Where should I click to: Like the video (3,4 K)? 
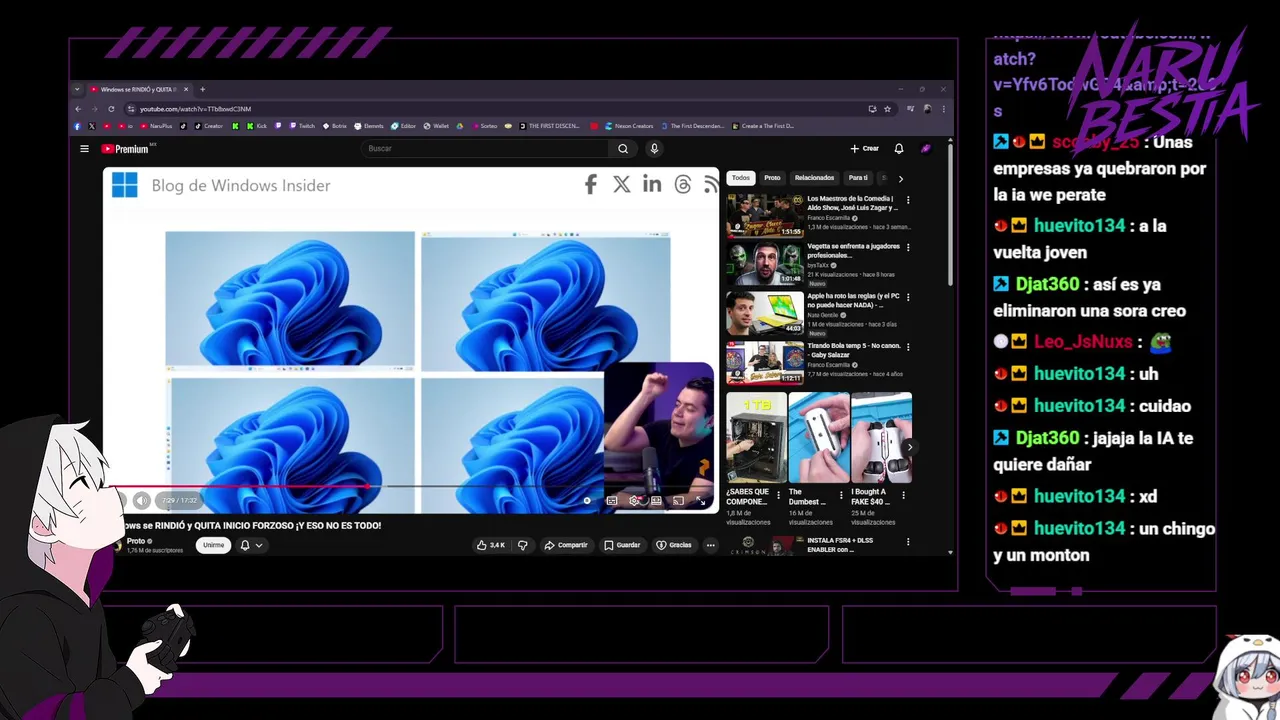(491, 545)
